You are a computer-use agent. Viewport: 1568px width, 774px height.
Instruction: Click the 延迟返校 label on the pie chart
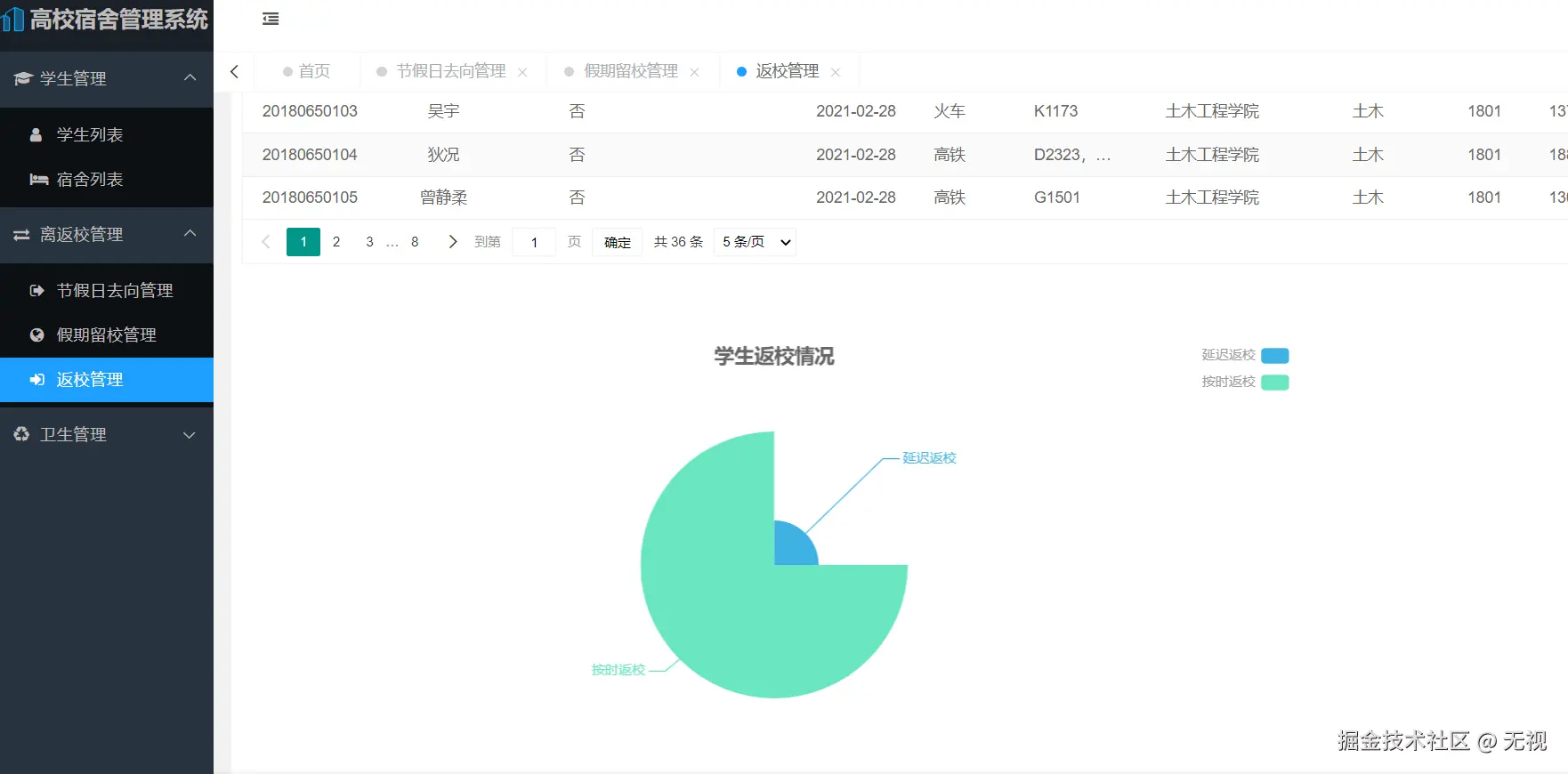[x=929, y=457]
